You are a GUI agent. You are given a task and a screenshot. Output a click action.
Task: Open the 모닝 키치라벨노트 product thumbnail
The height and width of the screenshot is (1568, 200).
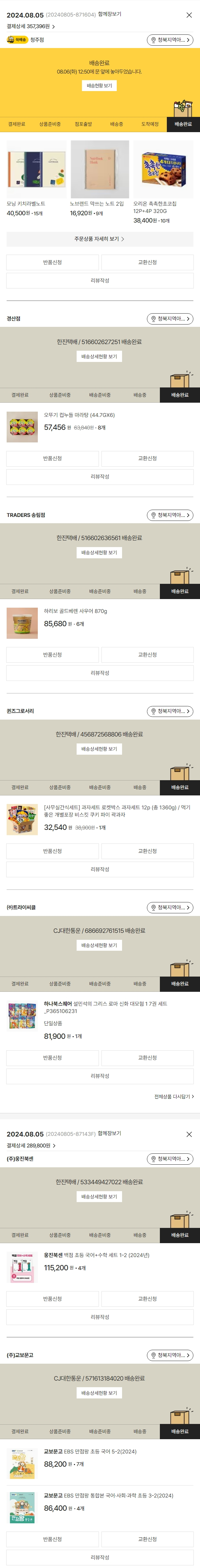pyautogui.click(x=36, y=169)
